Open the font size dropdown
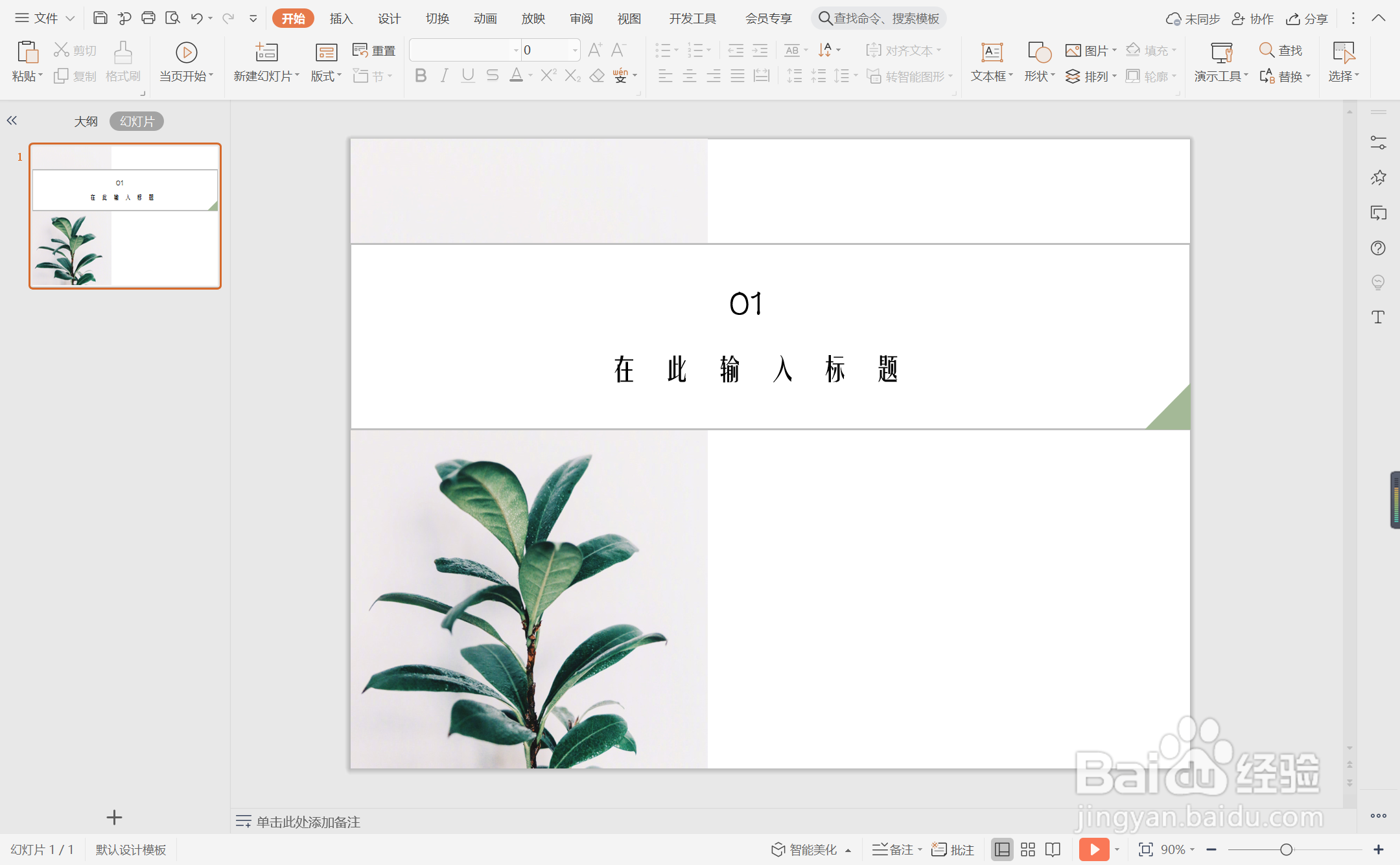 point(574,50)
